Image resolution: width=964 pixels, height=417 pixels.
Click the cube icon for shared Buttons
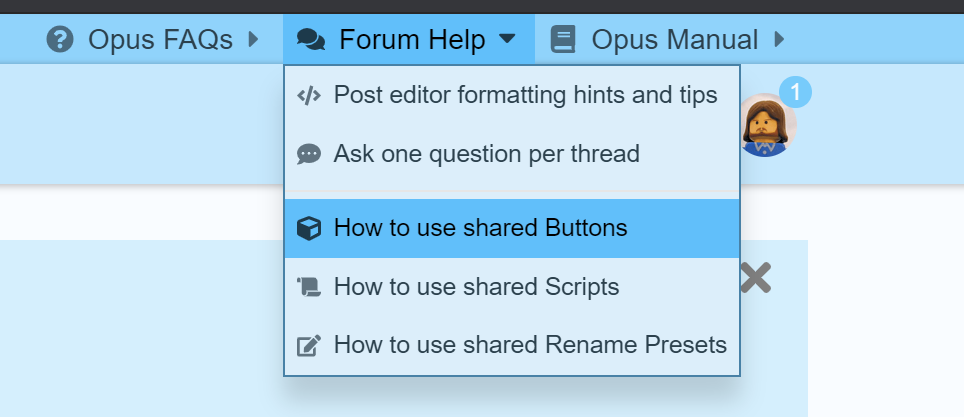[x=309, y=228]
